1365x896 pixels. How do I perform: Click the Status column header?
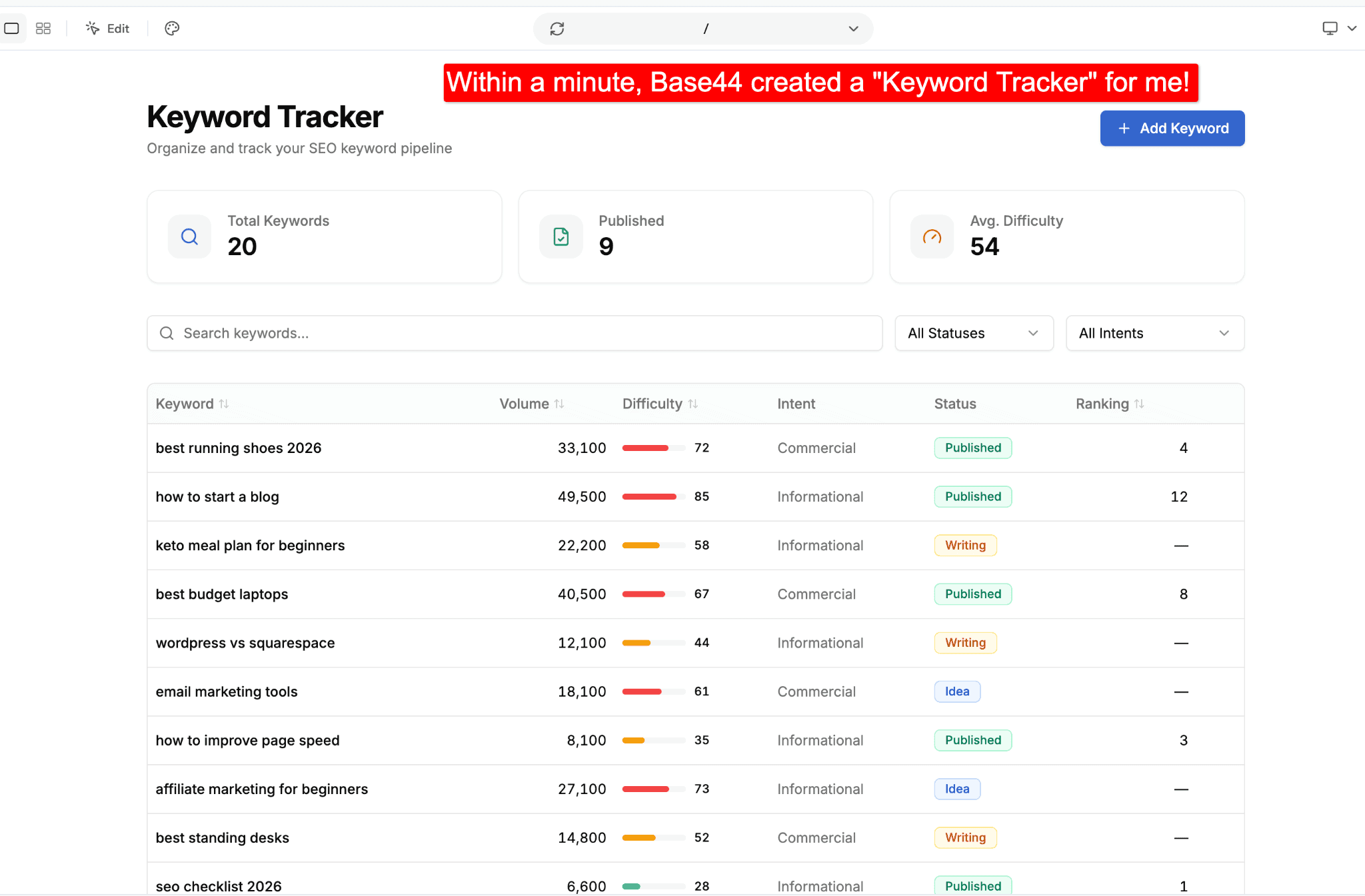click(x=954, y=404)
